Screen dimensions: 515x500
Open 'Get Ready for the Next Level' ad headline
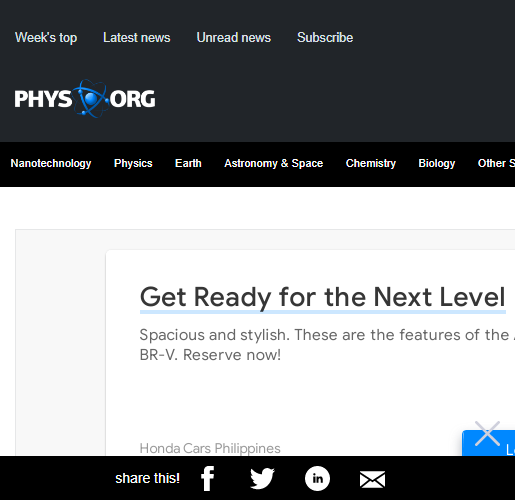(x=323, y=297)
